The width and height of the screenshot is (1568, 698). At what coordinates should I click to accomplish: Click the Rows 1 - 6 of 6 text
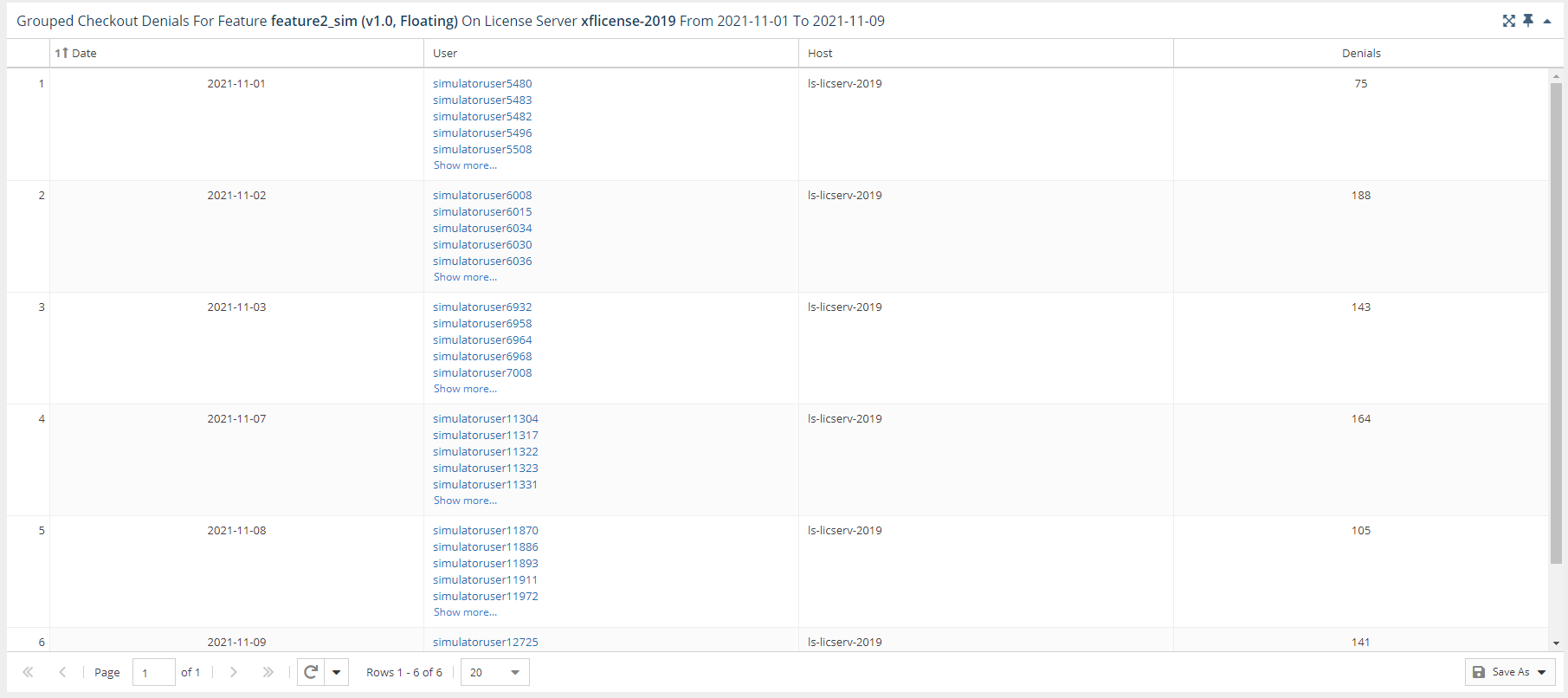404,672
